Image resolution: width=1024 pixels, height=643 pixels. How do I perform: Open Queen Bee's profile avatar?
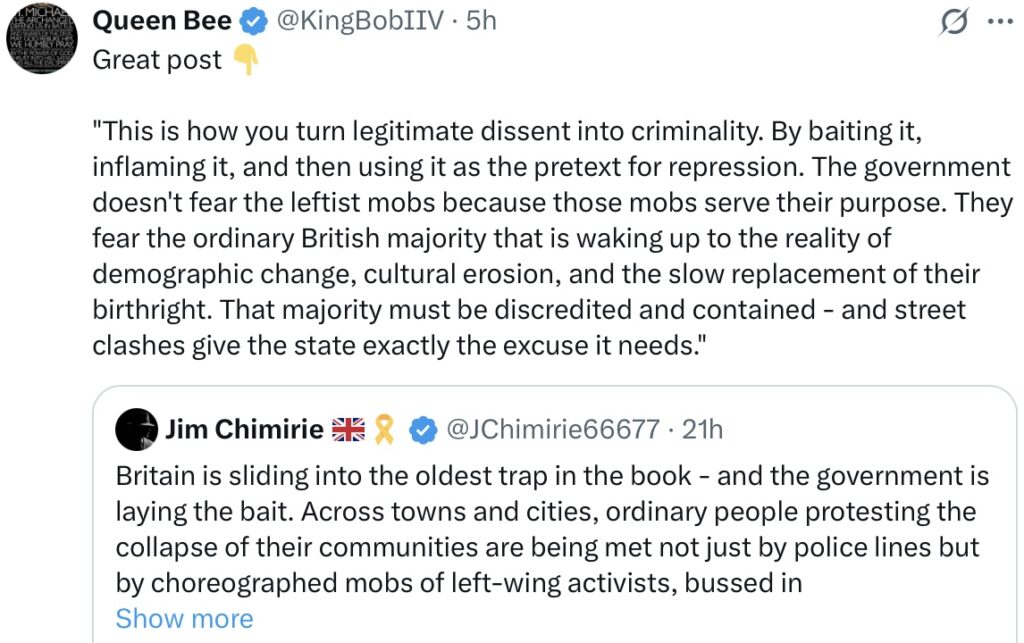(x=42, y=38)
